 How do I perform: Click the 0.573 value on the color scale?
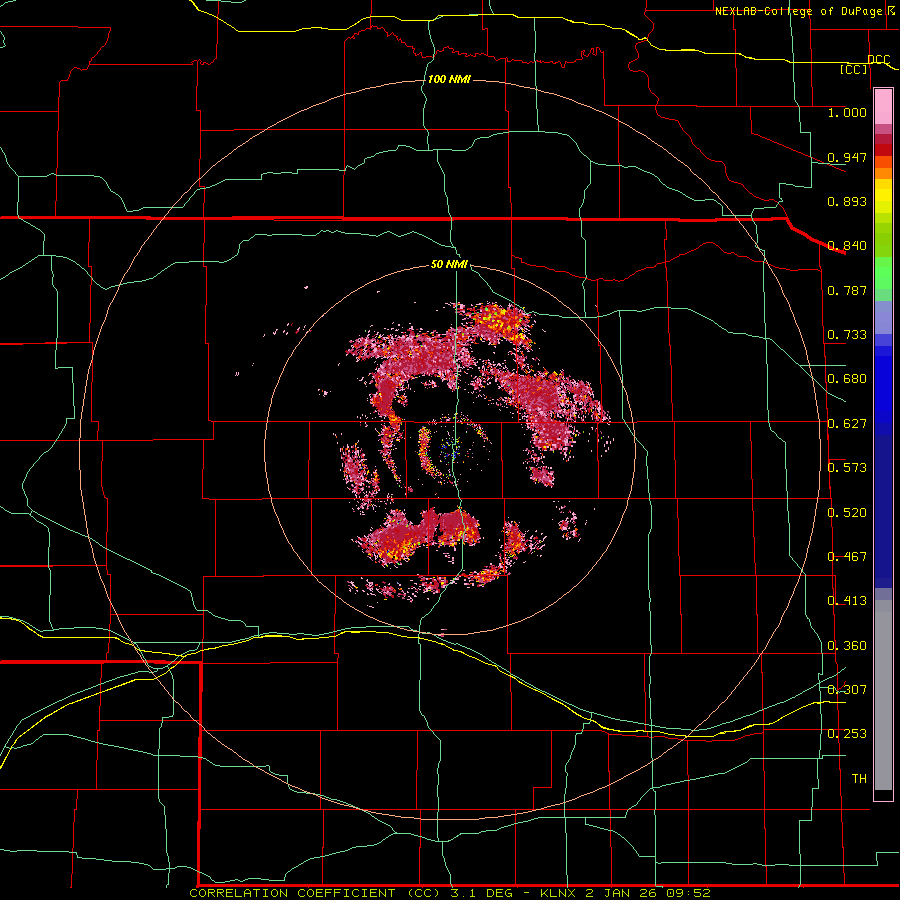847,468
